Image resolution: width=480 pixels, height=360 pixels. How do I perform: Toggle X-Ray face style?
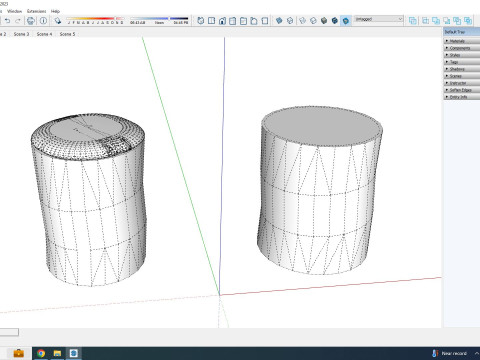279,21
